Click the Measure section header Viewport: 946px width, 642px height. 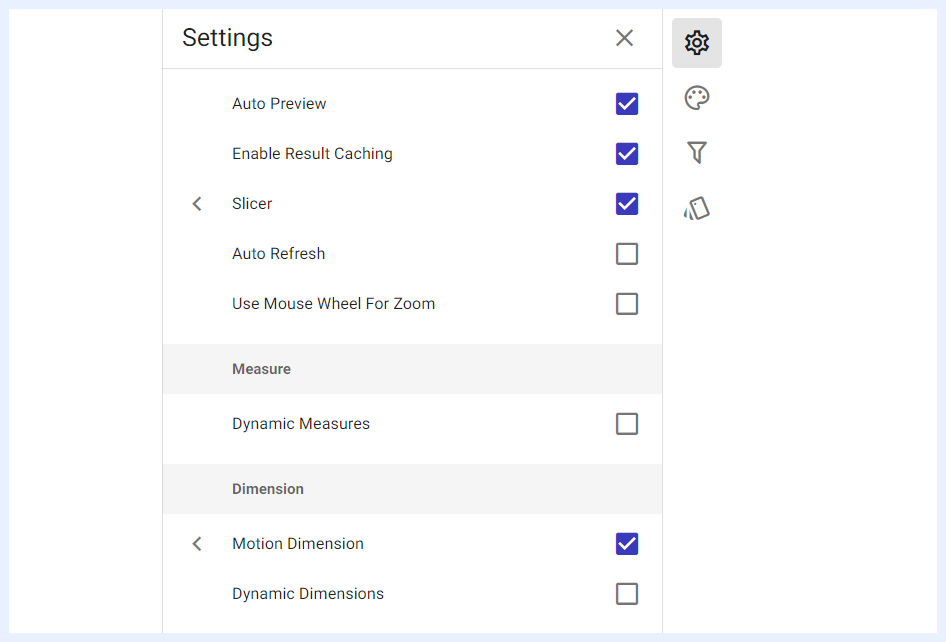coord(412,369)
